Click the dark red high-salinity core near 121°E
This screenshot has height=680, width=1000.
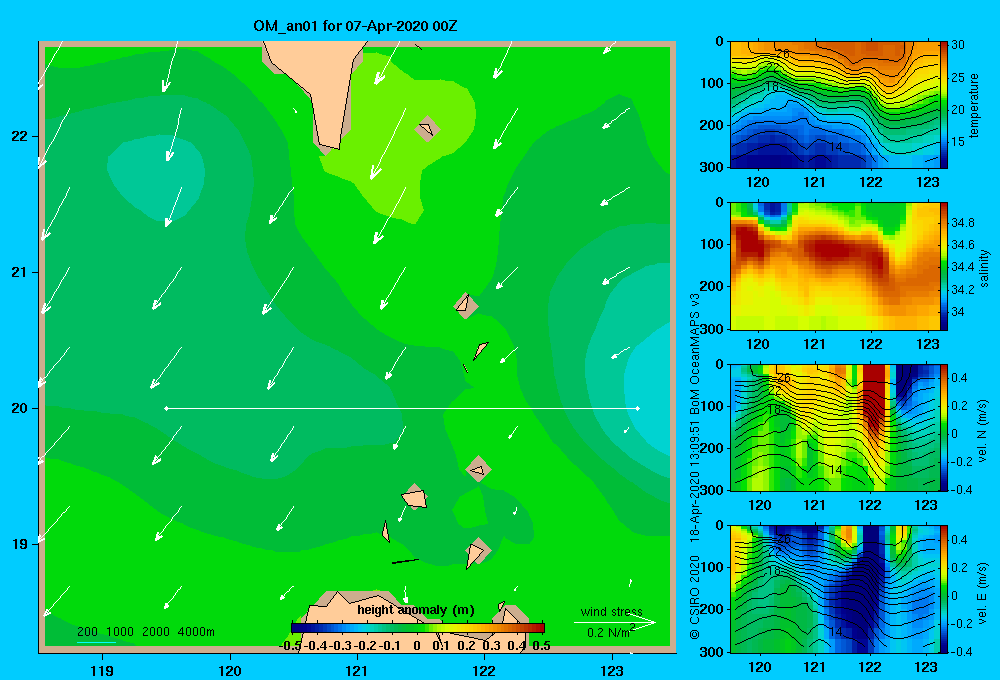pos(832,248)
